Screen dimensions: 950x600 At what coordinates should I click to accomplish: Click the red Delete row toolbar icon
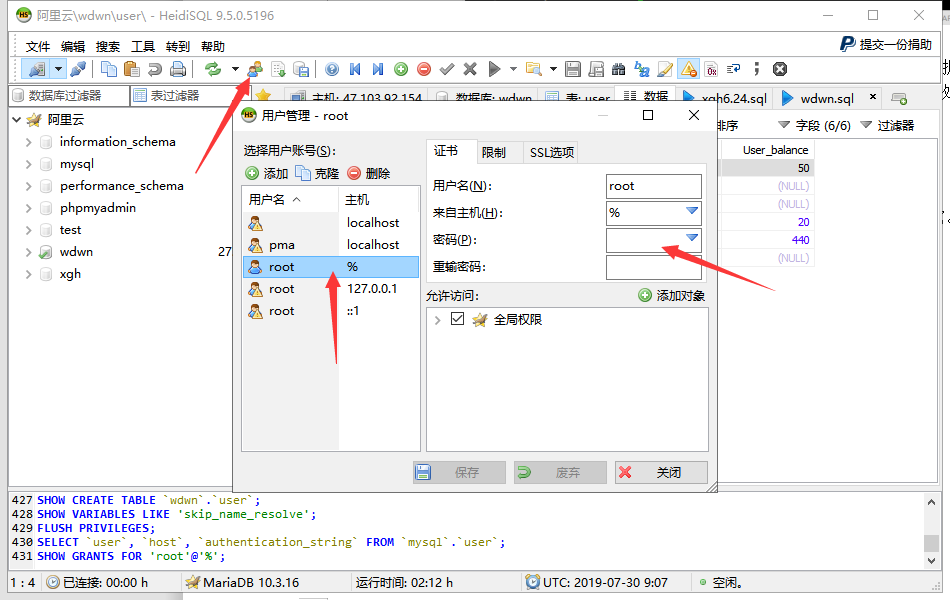424,69
